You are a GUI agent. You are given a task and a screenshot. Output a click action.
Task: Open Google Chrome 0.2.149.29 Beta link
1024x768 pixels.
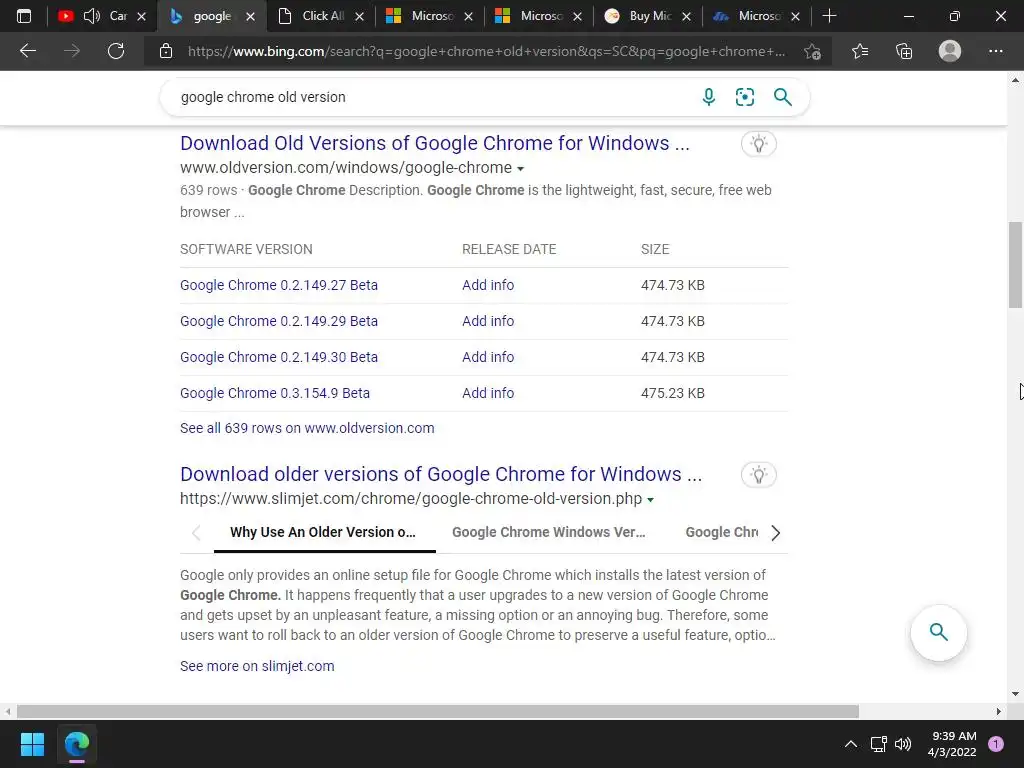point(279,321)
